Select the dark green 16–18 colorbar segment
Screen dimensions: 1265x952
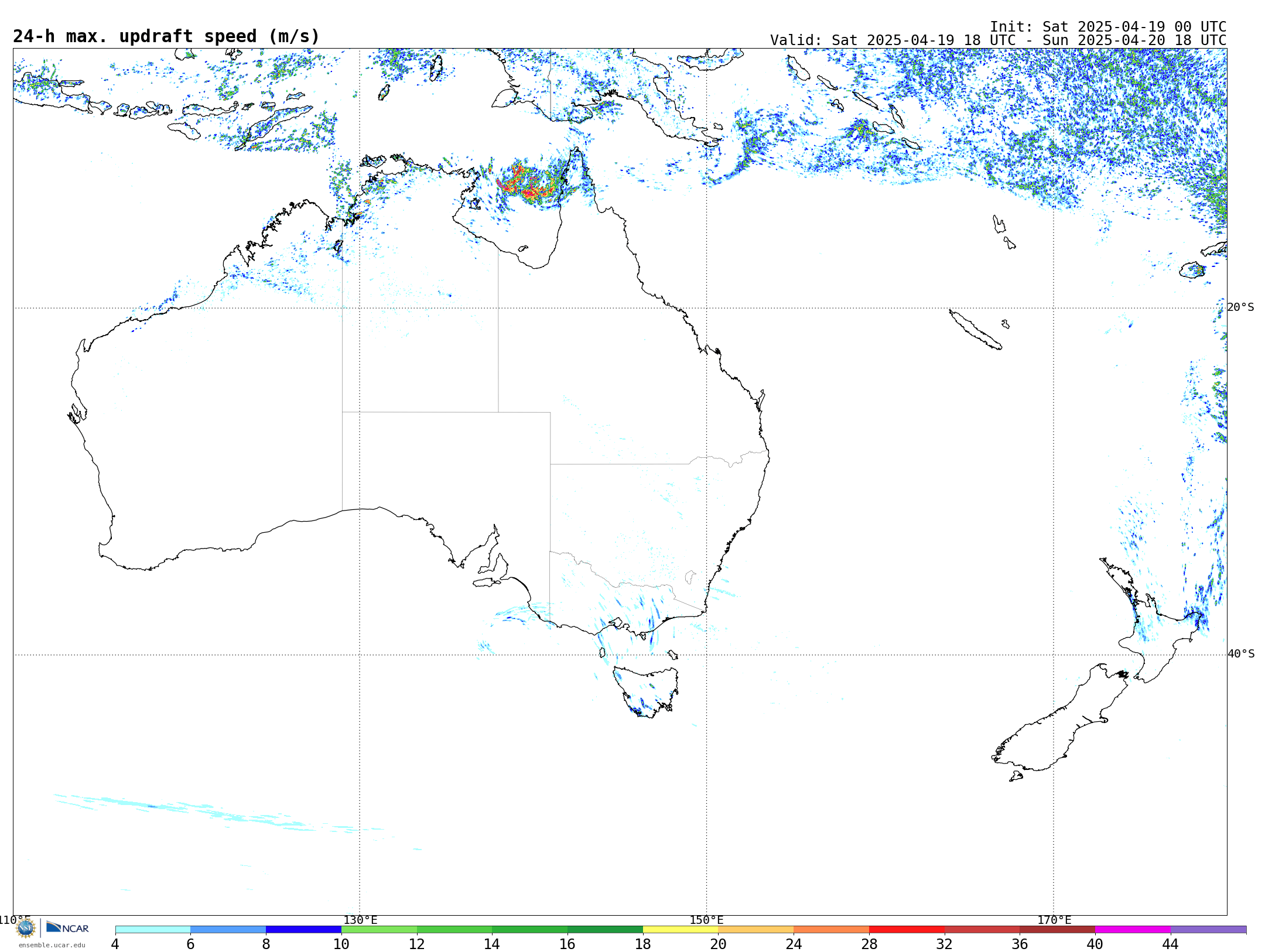pyautogui.click(x=605, y=929)
